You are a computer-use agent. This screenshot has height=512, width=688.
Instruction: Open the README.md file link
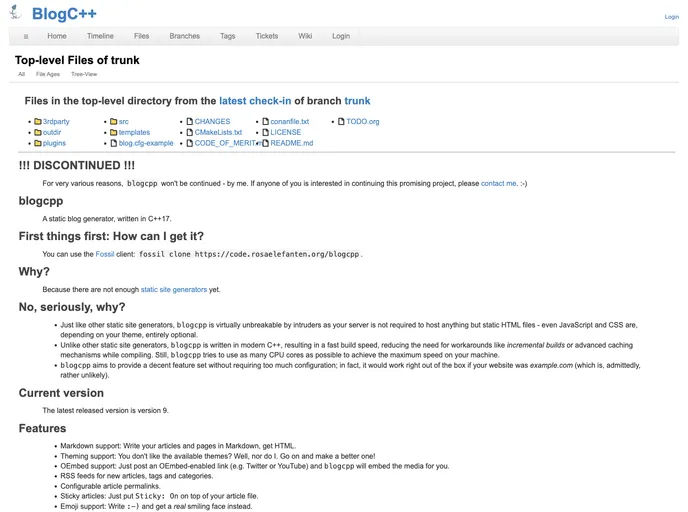click(x=291, y=144)
